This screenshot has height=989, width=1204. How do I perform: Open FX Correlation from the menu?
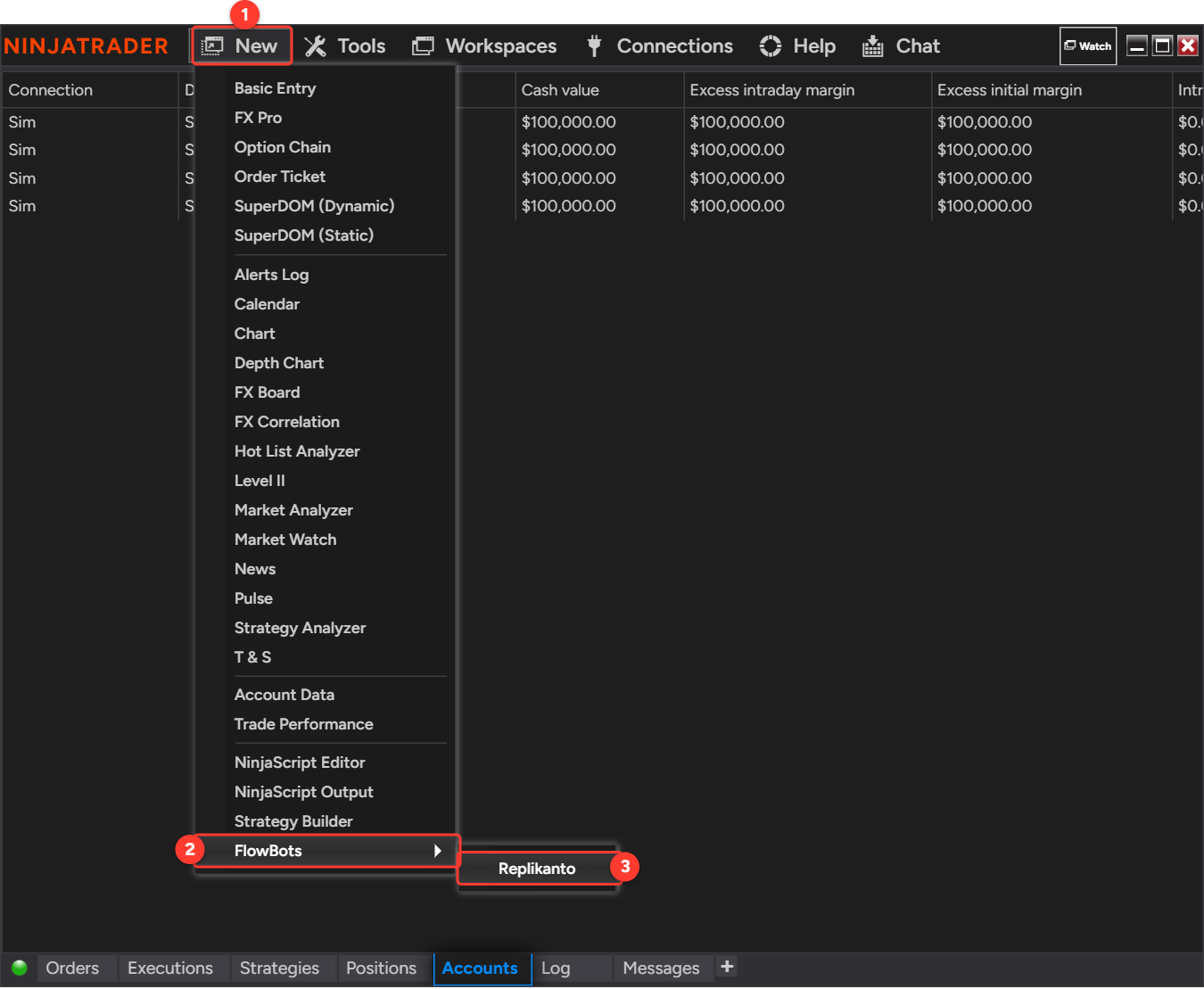click(x=286, y=422)
